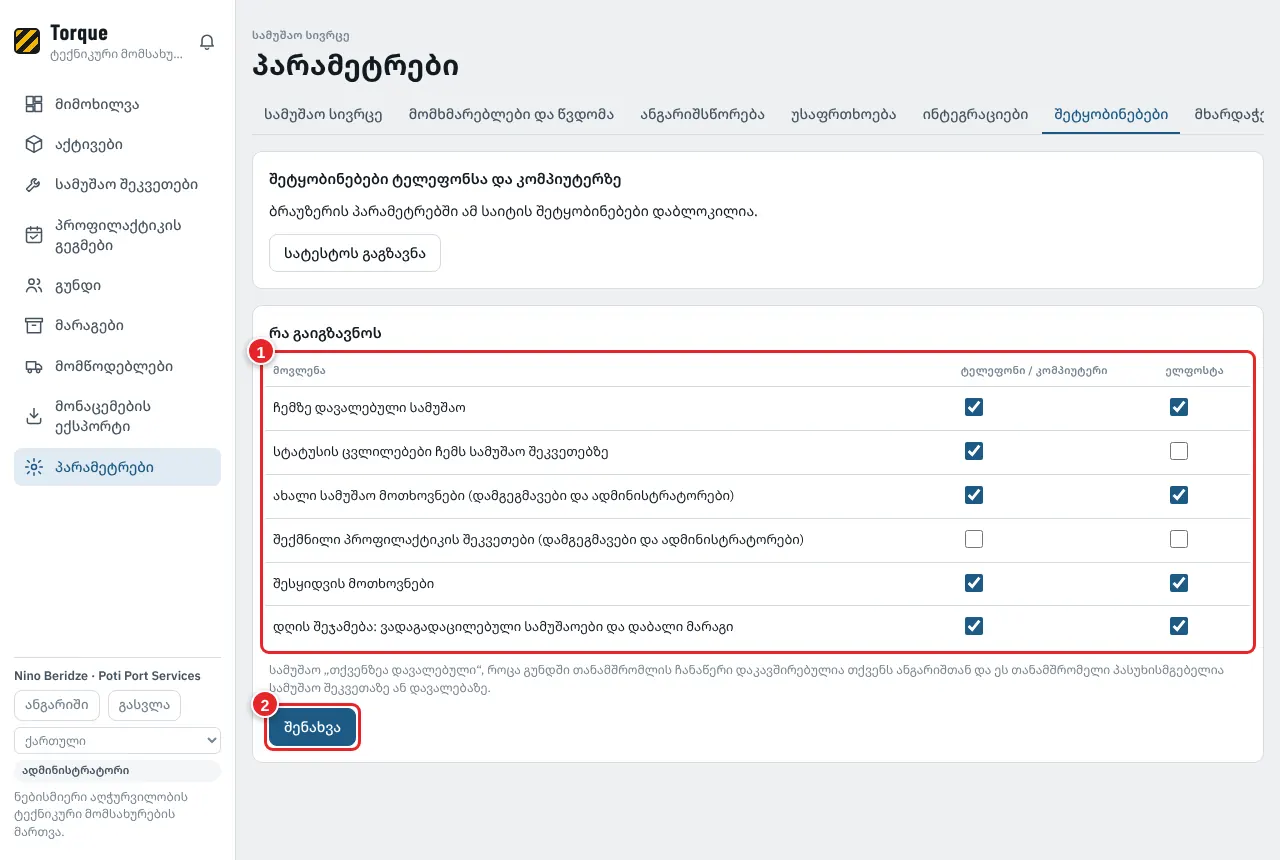Open მომწოდებლები in the sidebar
The height and width of the screenshot is (860, 1280).
point(117,367)
